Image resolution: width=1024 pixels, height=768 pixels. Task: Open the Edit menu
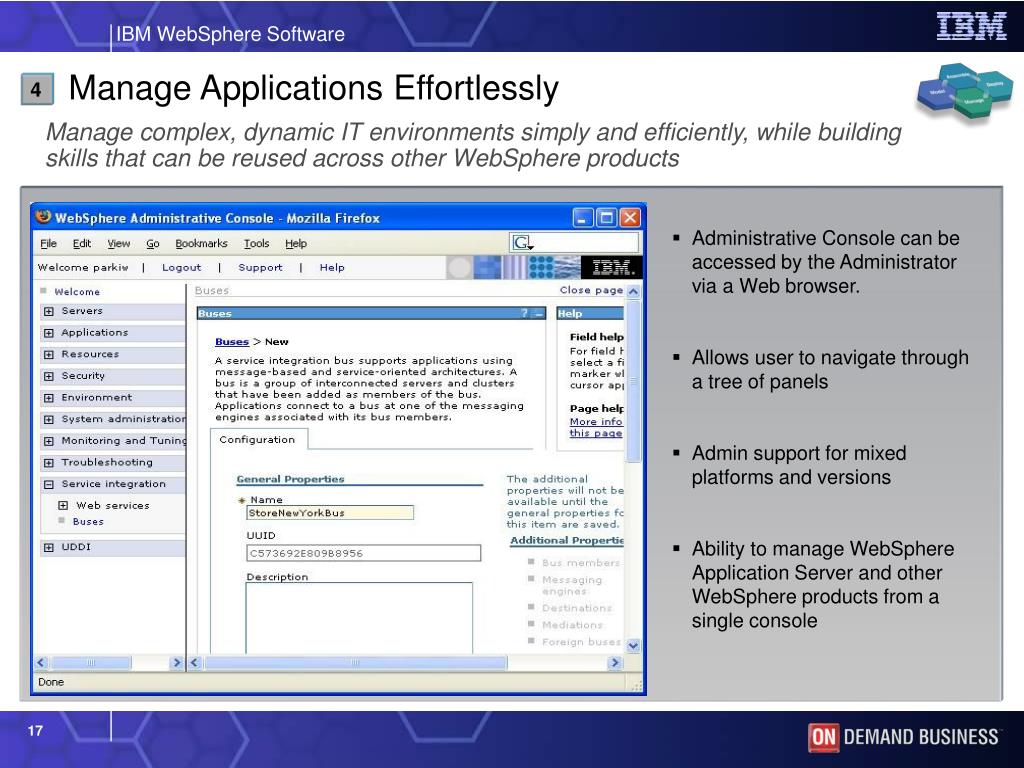tap(82, 244)
